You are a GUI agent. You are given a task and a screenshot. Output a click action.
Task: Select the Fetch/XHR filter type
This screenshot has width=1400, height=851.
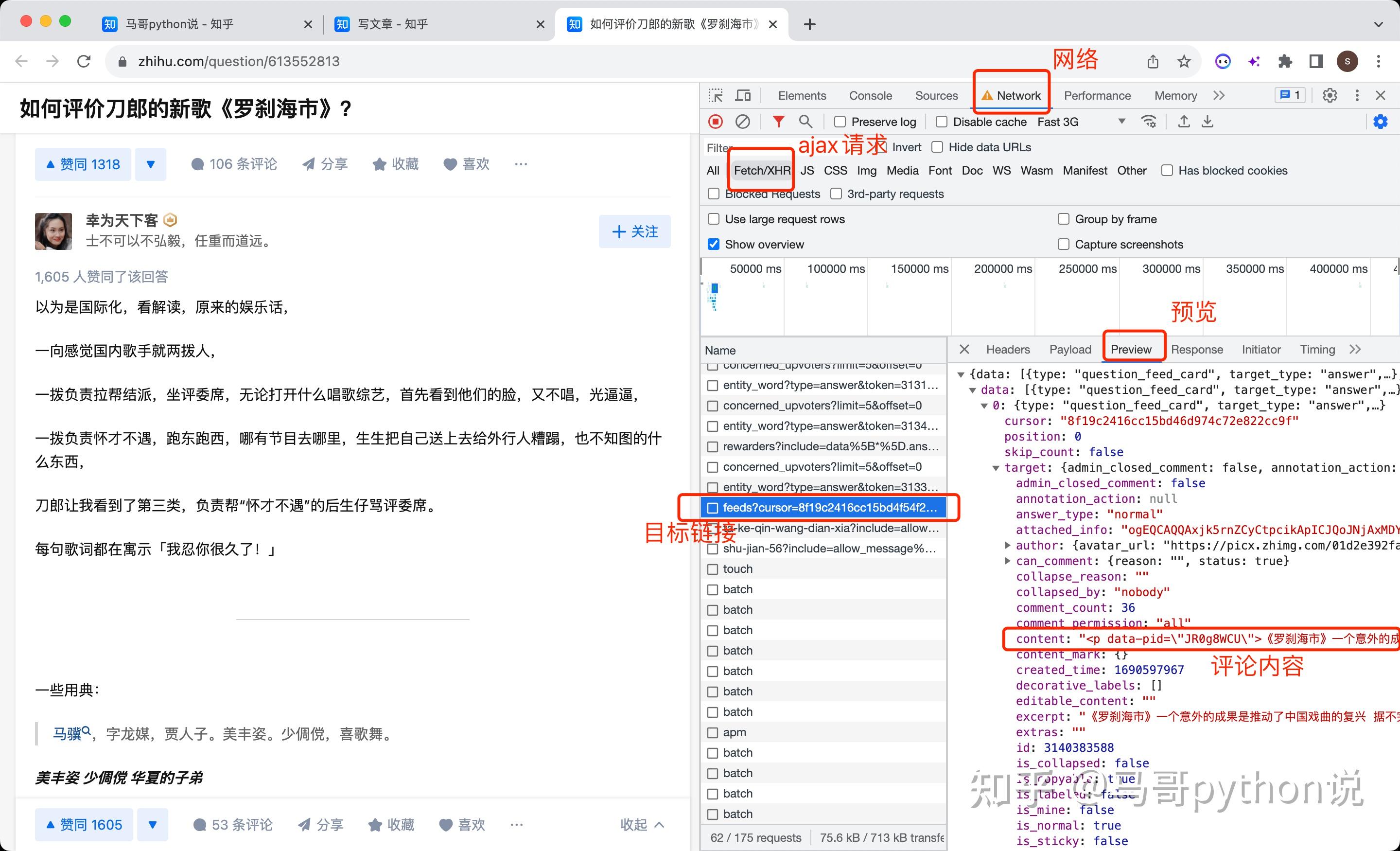[x=761, y=171]
